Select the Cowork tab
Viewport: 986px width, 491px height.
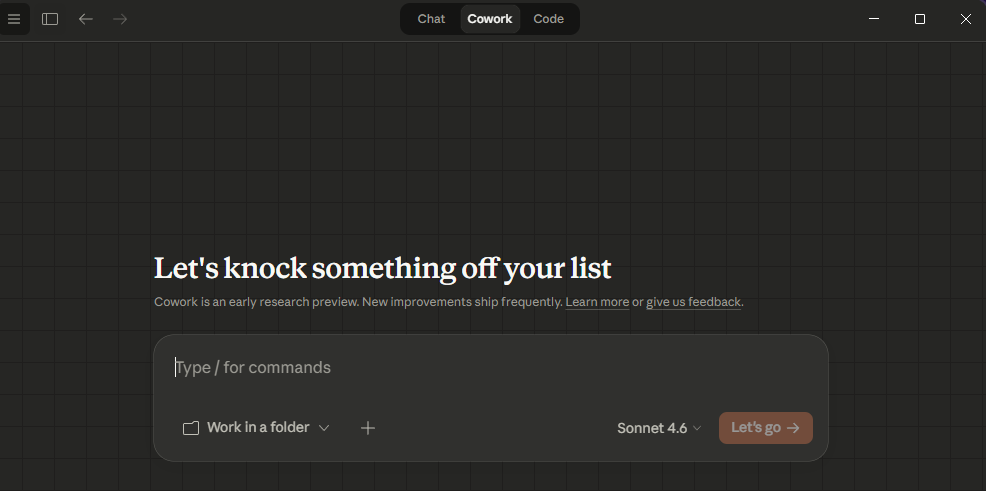point(490,19)
